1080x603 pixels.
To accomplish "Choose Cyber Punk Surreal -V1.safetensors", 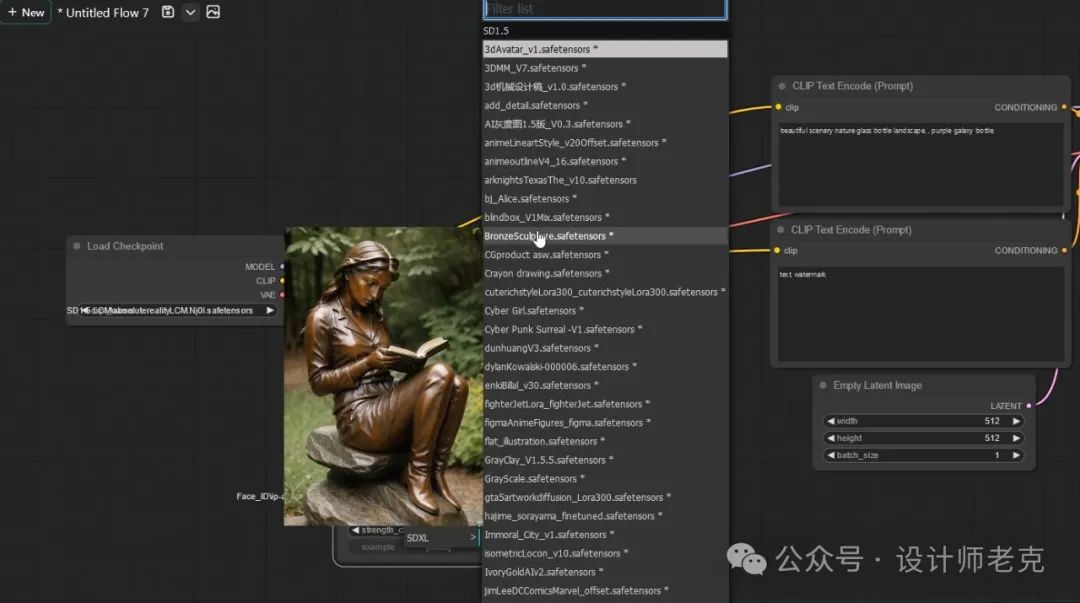I will click(605, 329).
